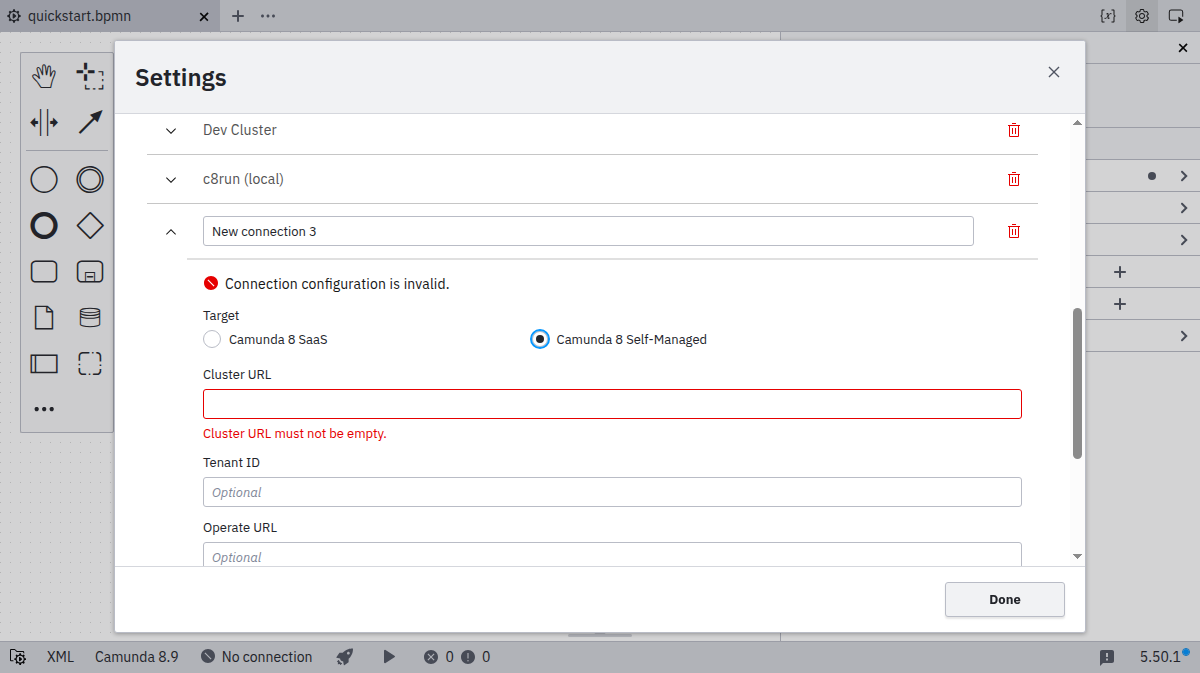Screen dimensions: 1200x673
Task: Close the Settings dialog
Action: pyautogui.click(x=1053, y=72)
